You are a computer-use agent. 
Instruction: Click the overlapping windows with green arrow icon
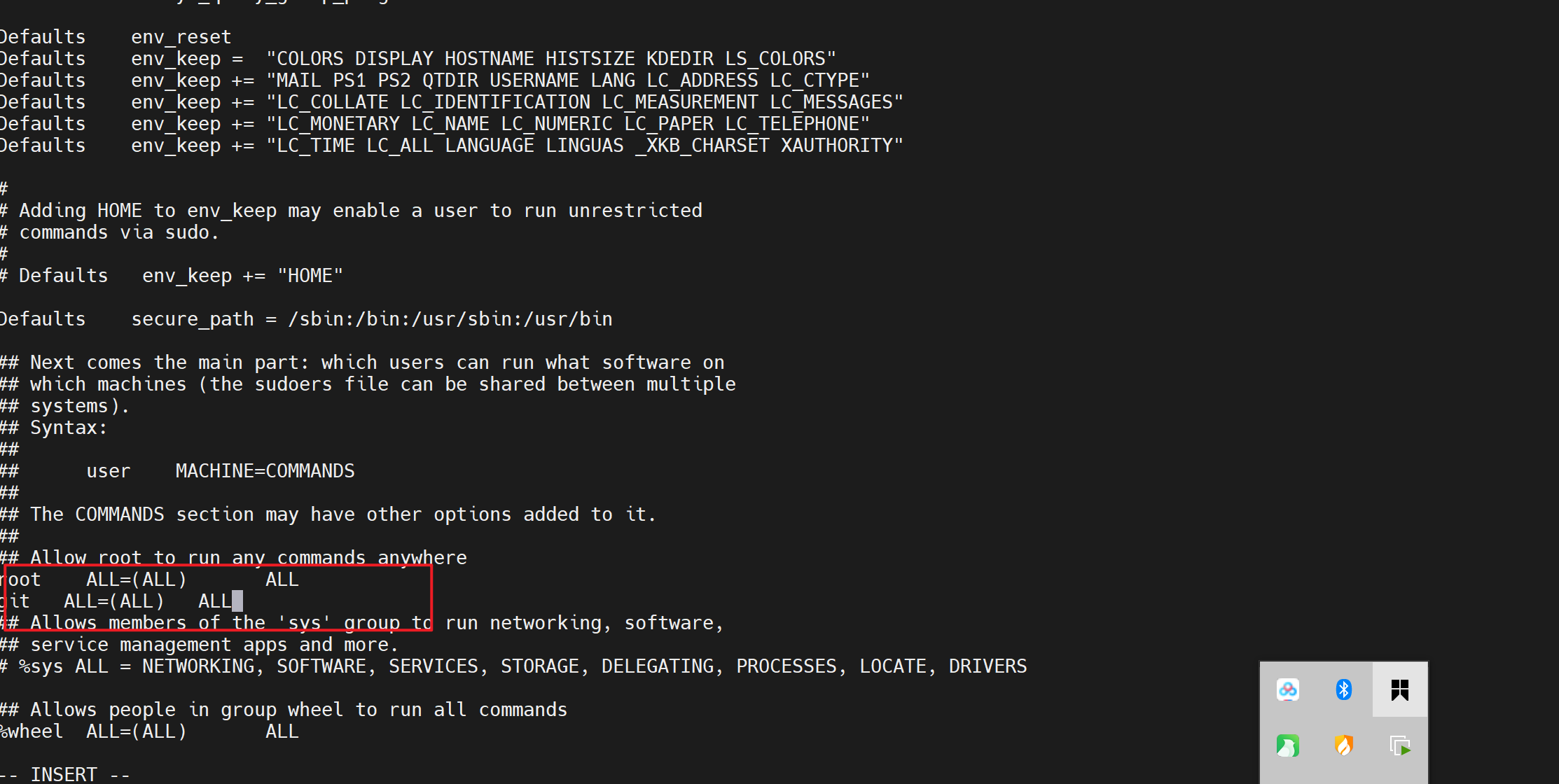(1399, 745)
